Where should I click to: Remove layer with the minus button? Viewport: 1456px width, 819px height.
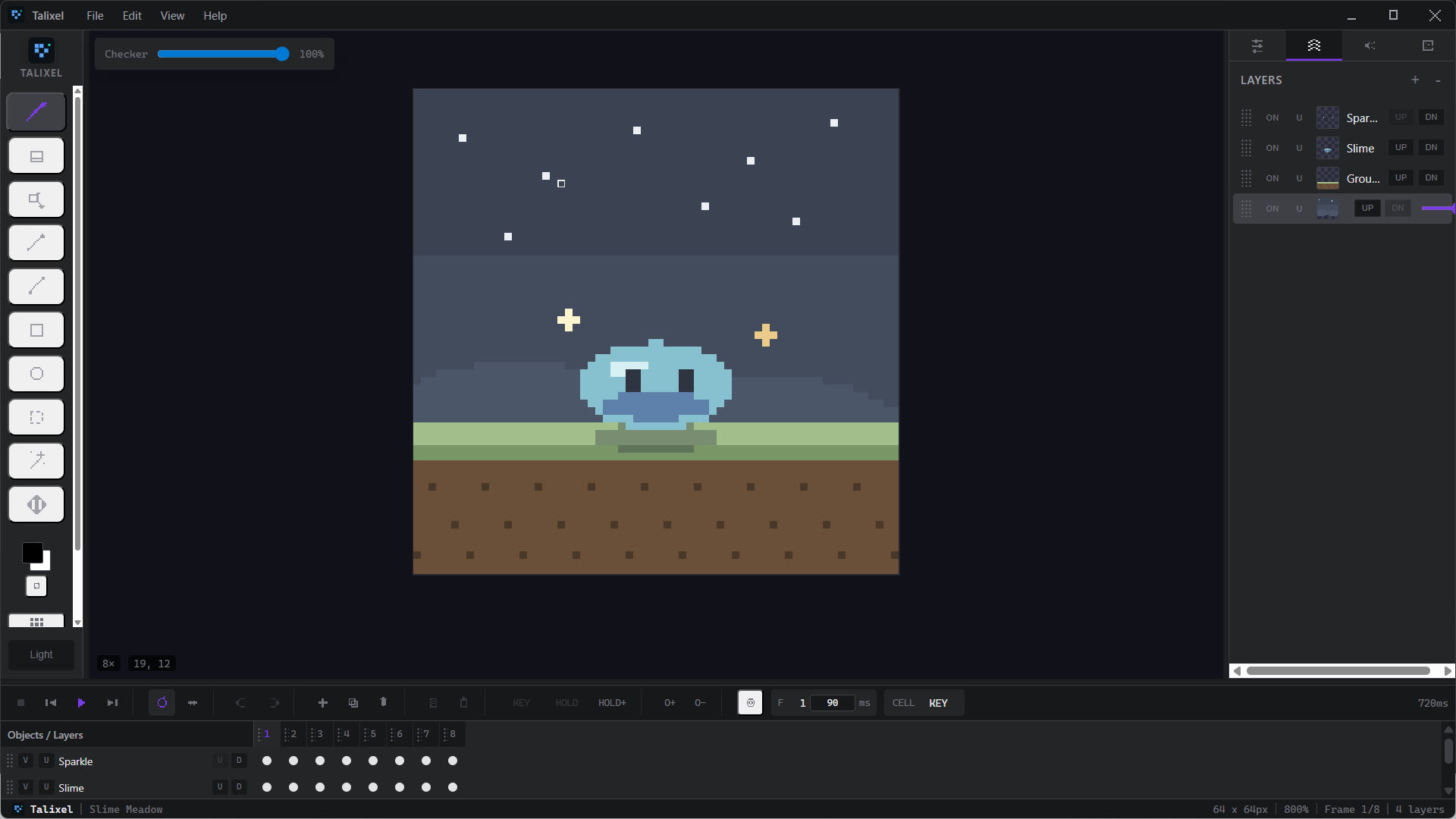(1438, 80)
